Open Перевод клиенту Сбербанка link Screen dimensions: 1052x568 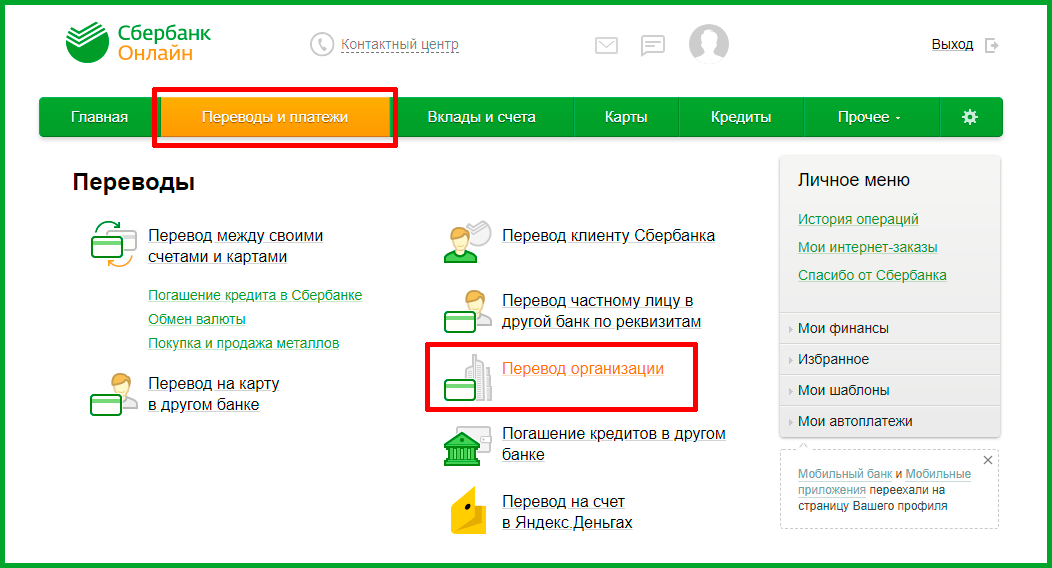coord(609,235)
